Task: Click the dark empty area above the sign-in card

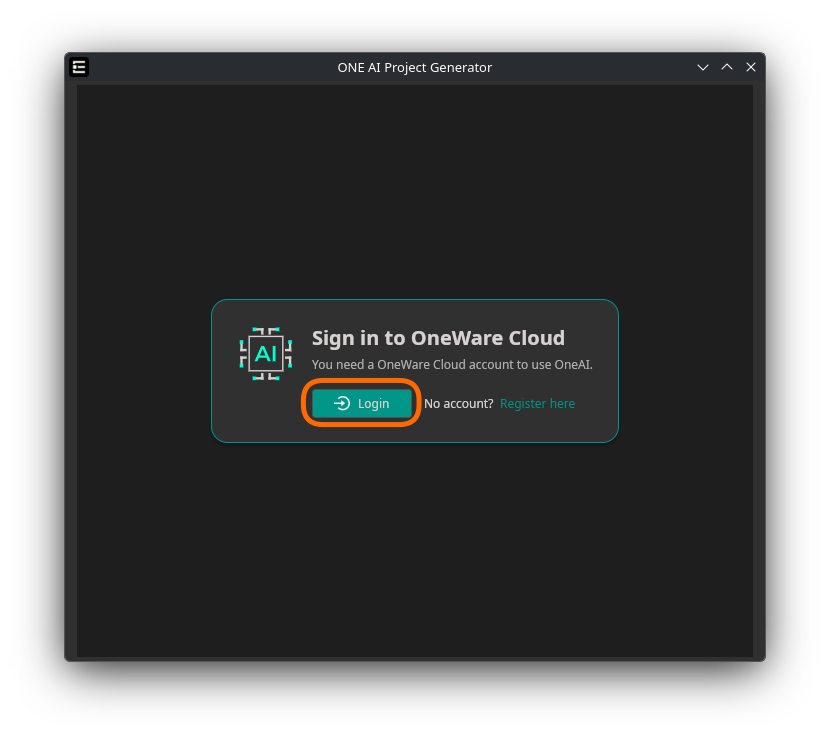Action: [x=414, y=190]
